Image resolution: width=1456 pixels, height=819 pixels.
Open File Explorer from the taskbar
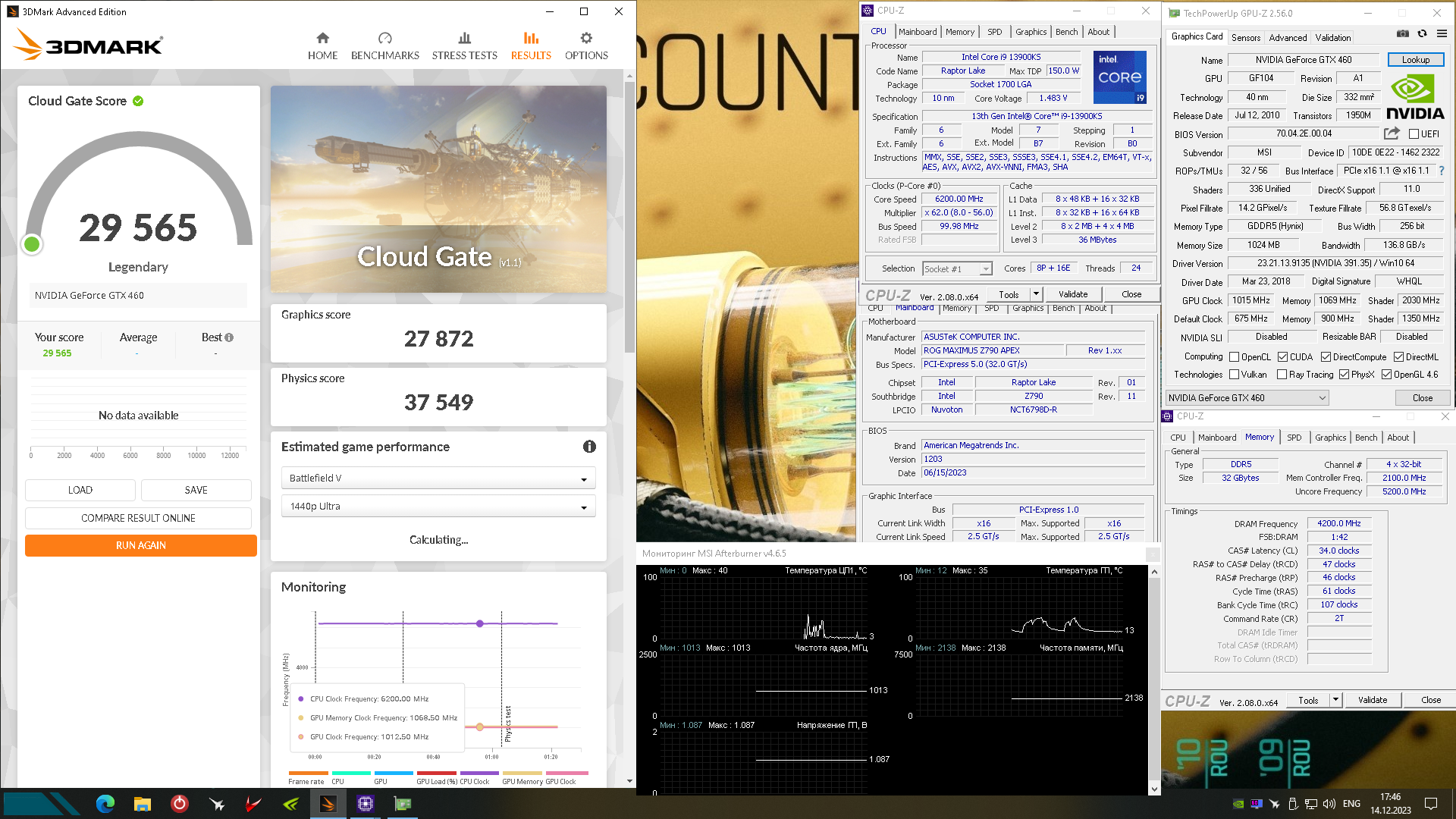[143, 804]
